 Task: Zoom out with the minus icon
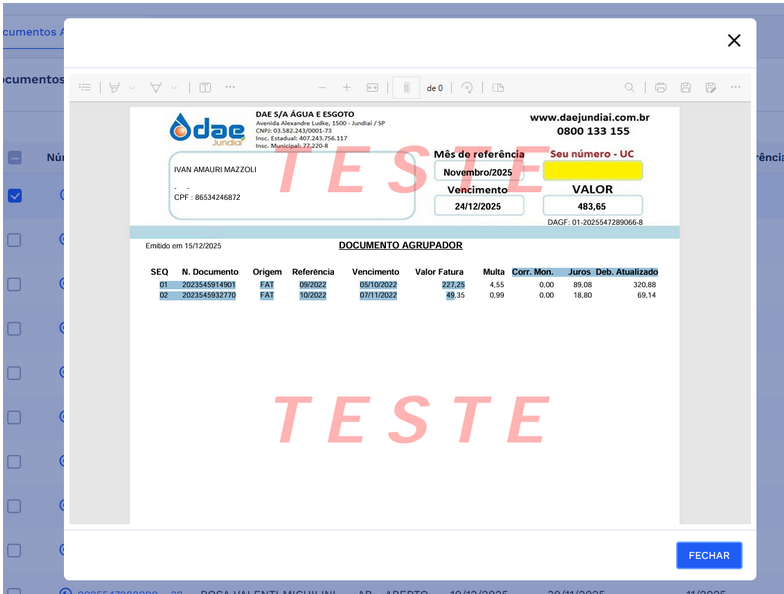322,88
